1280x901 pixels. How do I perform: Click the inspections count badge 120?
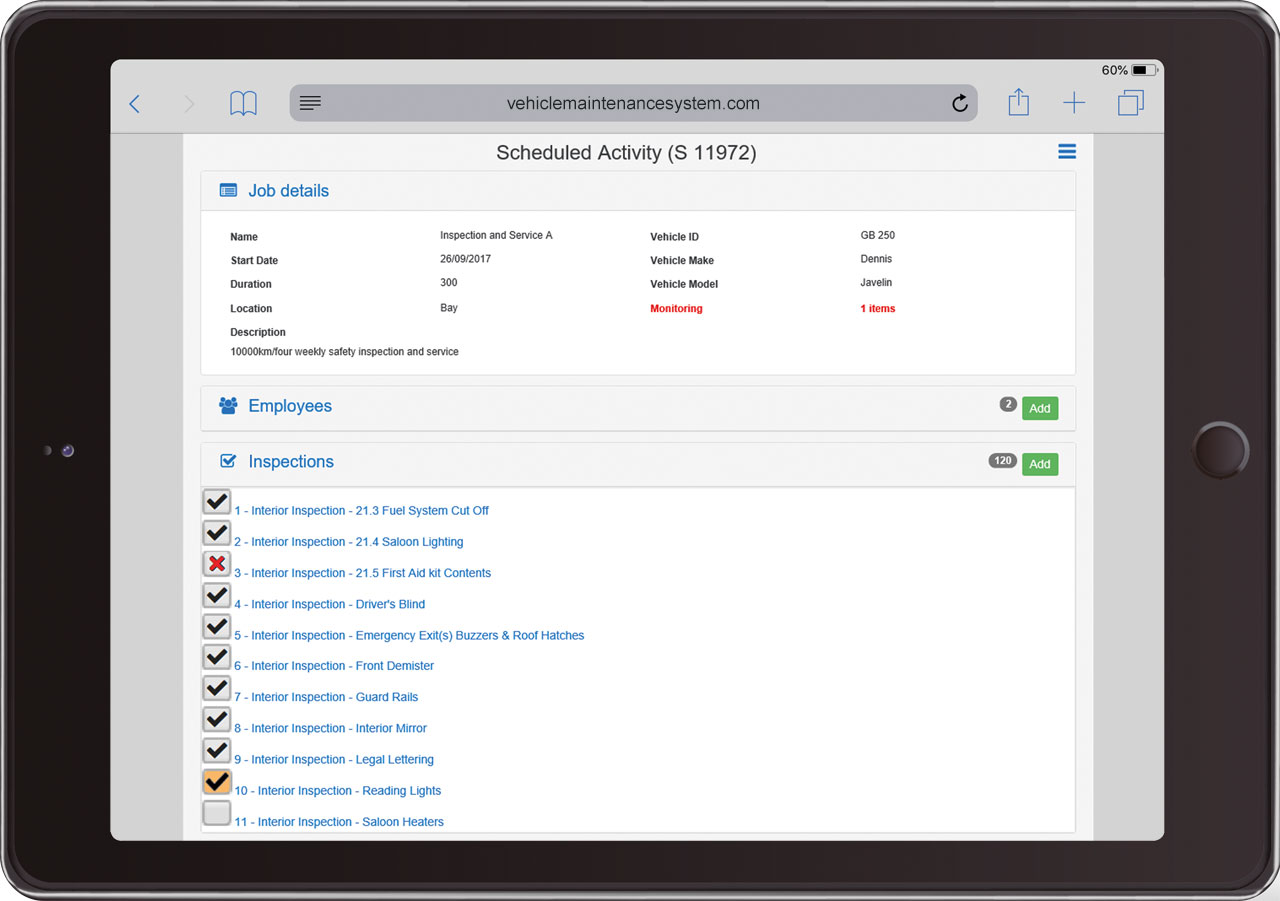click(1002, 461)
